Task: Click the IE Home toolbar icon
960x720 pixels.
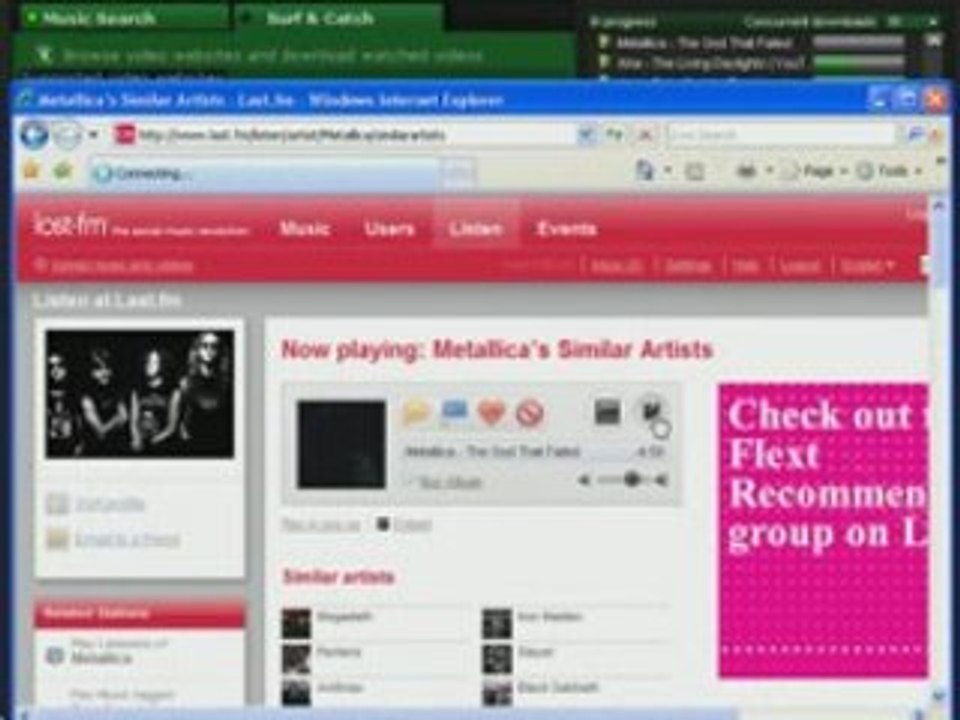Action: coord(645,171)
